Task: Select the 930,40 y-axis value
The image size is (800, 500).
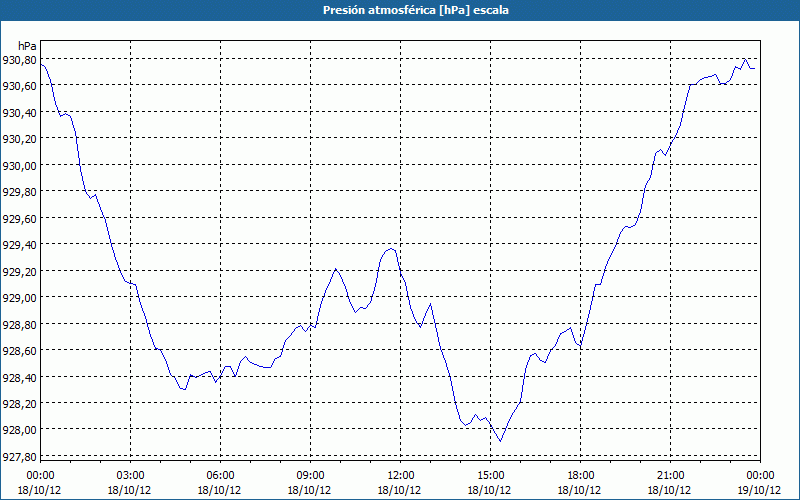Action: (x=19, y=112)
